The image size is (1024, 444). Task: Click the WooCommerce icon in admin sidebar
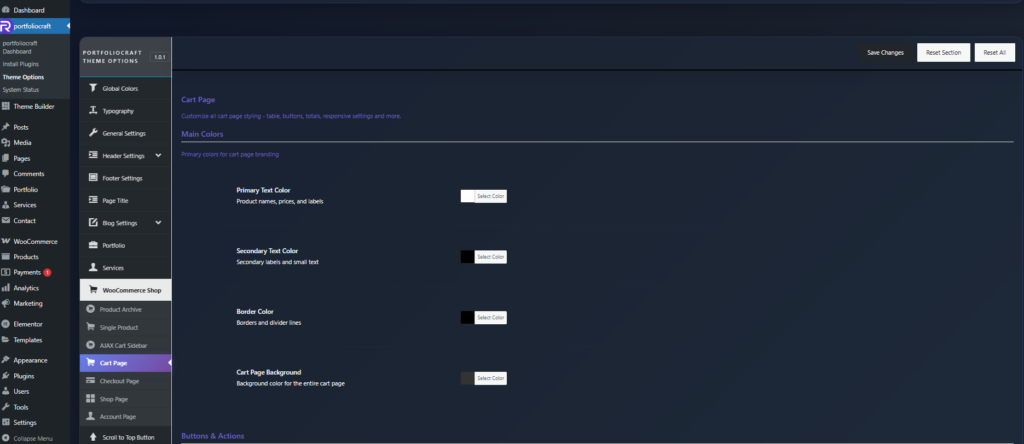tap(6, 241)
